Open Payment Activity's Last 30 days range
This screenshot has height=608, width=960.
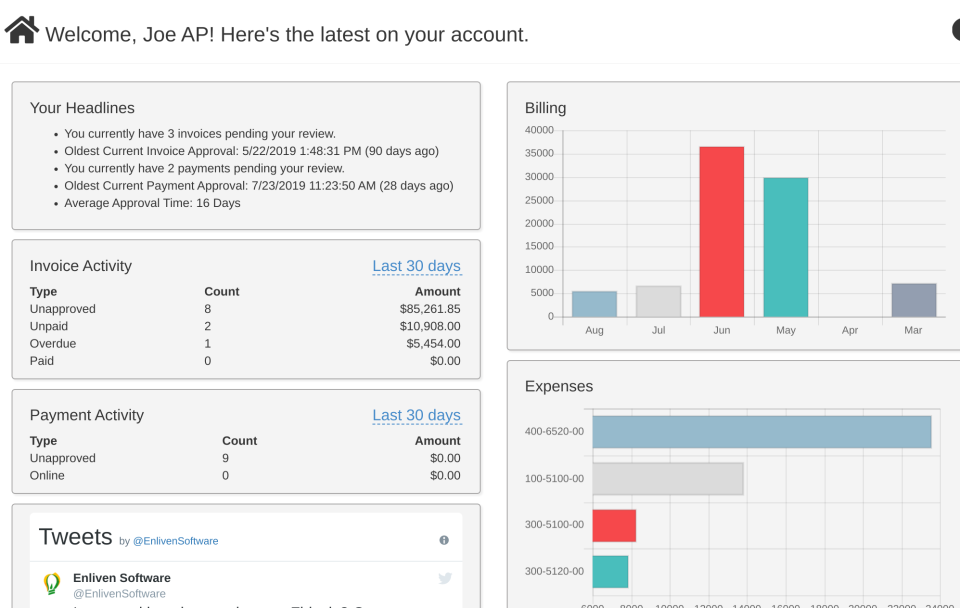coord(416,415)
